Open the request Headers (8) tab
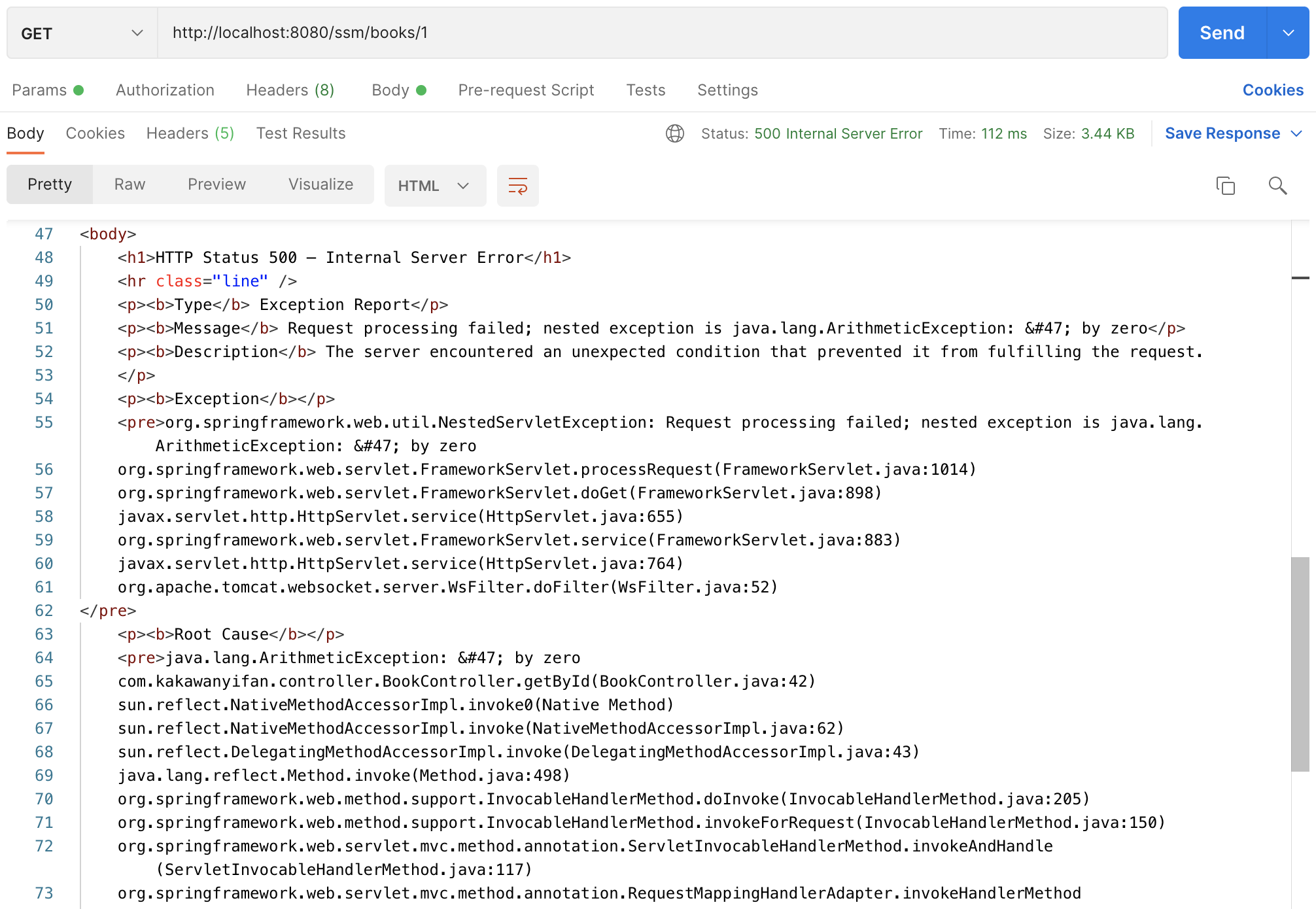Viewport: 1316px width, 909px height. click(290, 90)
